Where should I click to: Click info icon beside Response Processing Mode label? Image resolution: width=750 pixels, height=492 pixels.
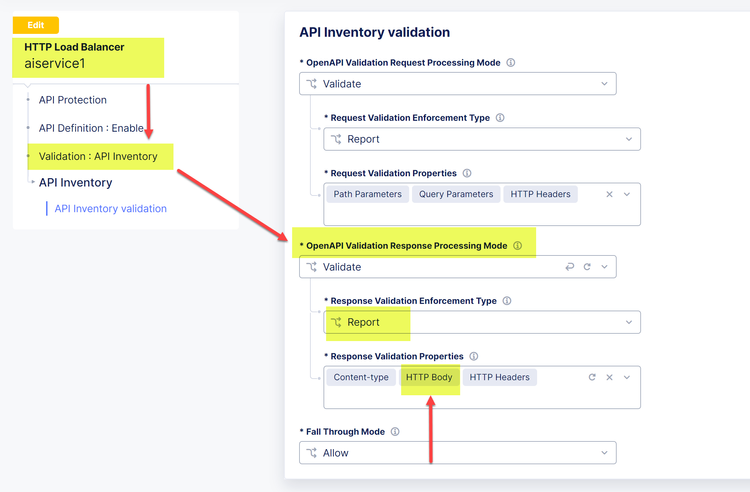[x=517, y=246]
